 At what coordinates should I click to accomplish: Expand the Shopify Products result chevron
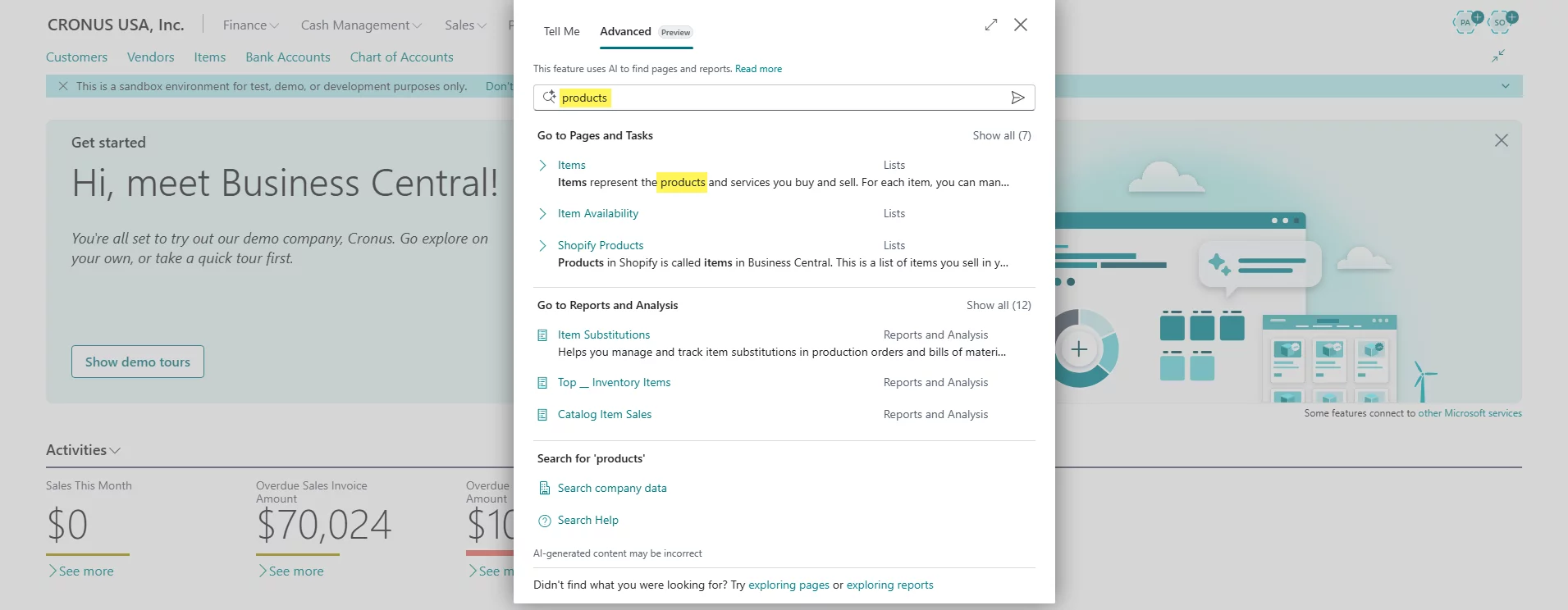tap(542, 246)
